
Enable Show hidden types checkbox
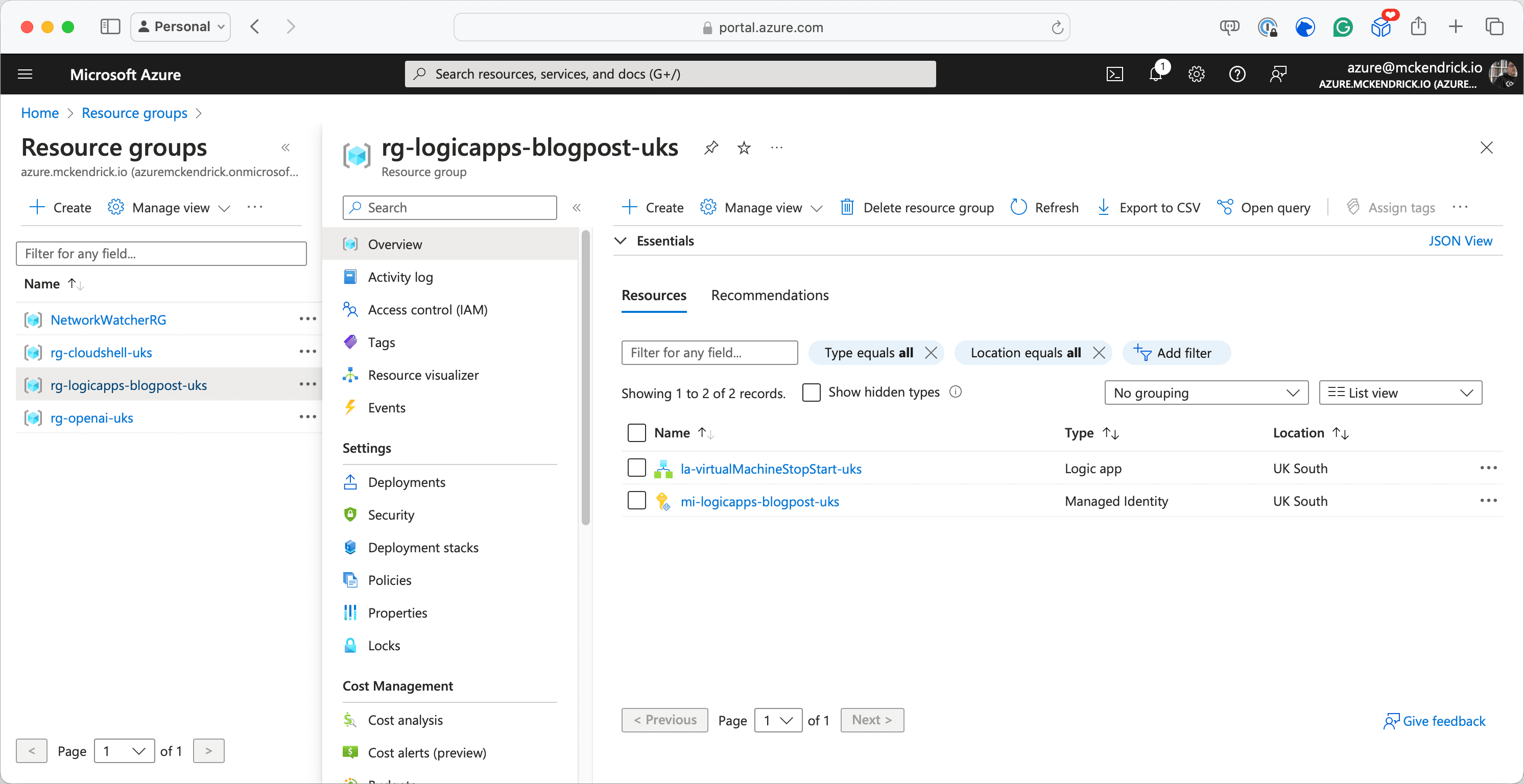[x=811, y=393]
